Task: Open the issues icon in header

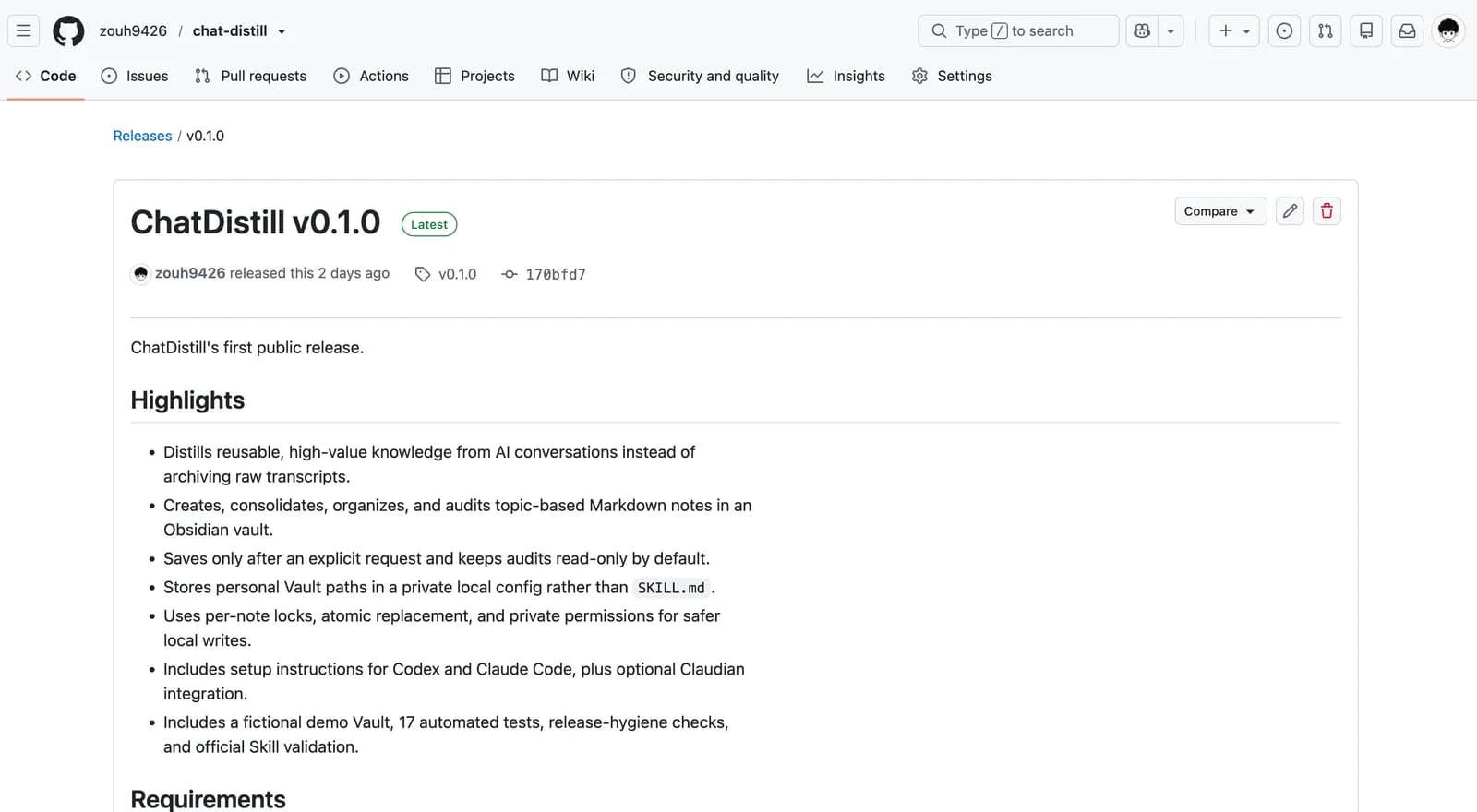Action: click(x=1284, y=30)
